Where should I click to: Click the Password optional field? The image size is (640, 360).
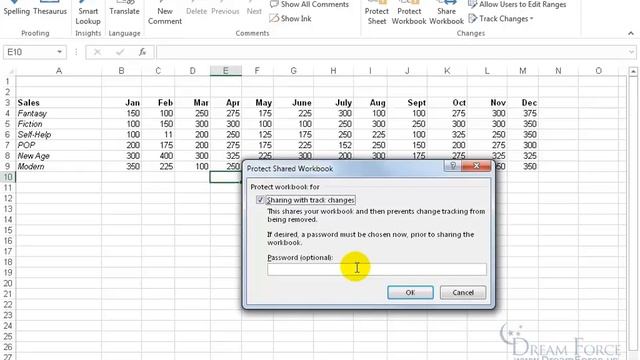click(377, 269)
